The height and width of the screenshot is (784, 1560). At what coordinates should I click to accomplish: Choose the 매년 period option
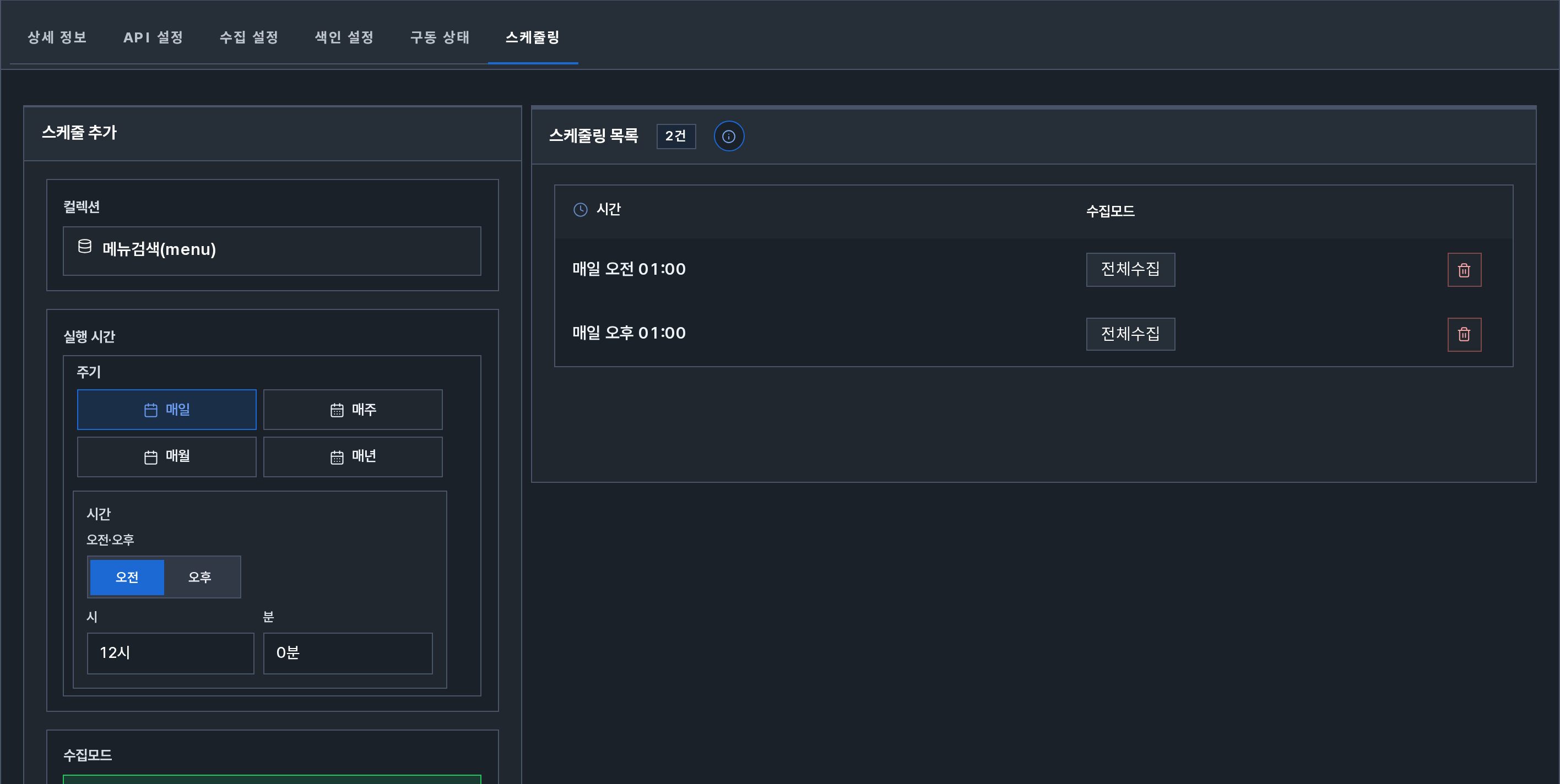click(x=353, y=456)
